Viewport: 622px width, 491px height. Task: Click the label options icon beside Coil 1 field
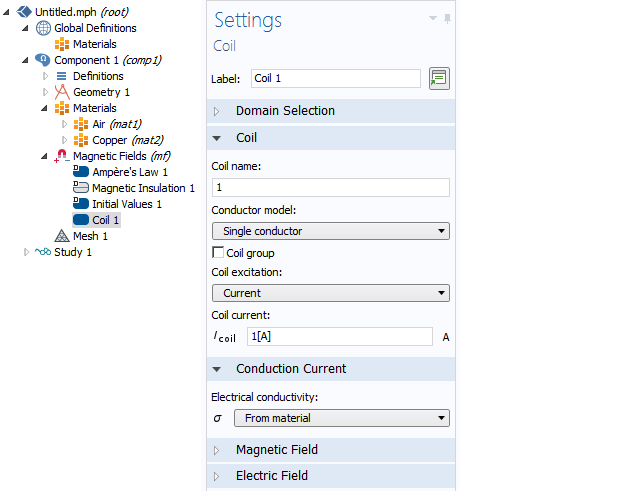(438, 78)
